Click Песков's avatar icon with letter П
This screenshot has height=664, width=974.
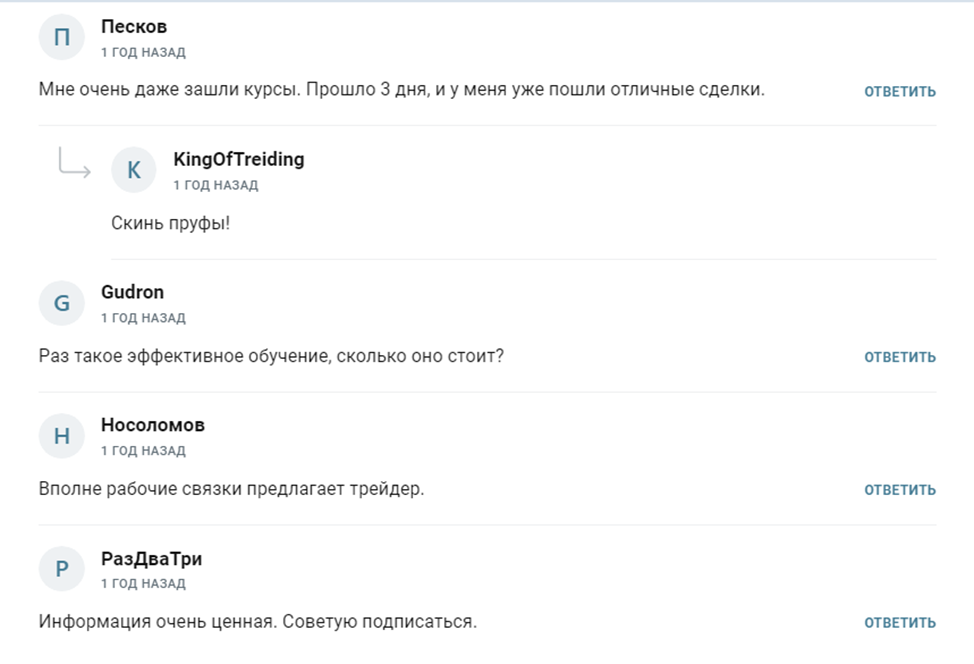pyautogui.click(x=62, y=38)
